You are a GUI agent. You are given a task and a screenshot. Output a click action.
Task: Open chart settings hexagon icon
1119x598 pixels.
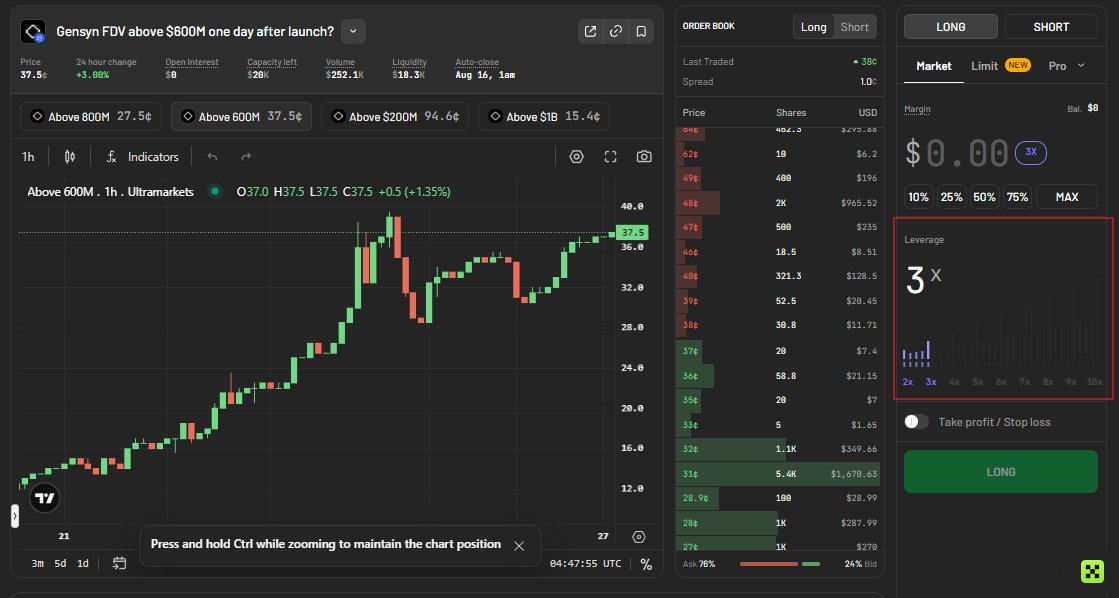(x=577, y=157)
